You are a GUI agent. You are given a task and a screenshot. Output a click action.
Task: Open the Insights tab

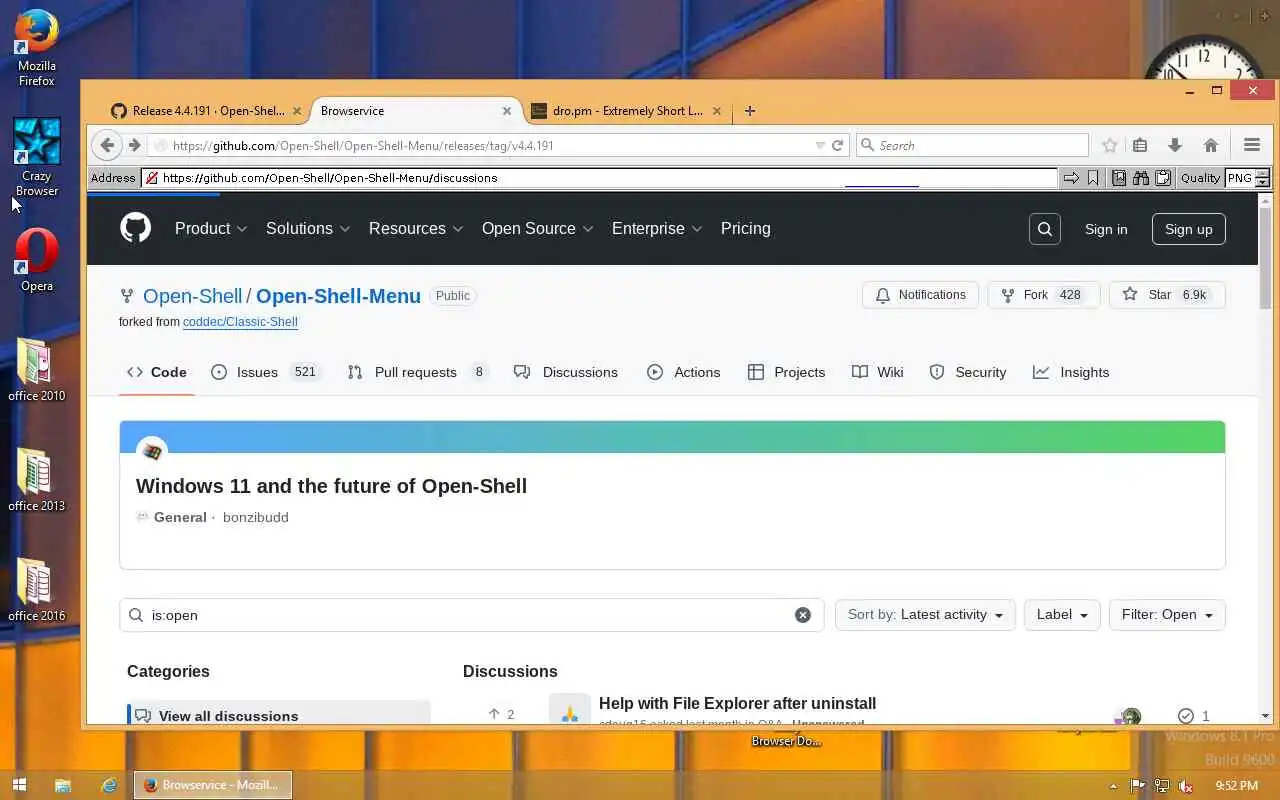pyautogui.click(x=1071, y=372)
